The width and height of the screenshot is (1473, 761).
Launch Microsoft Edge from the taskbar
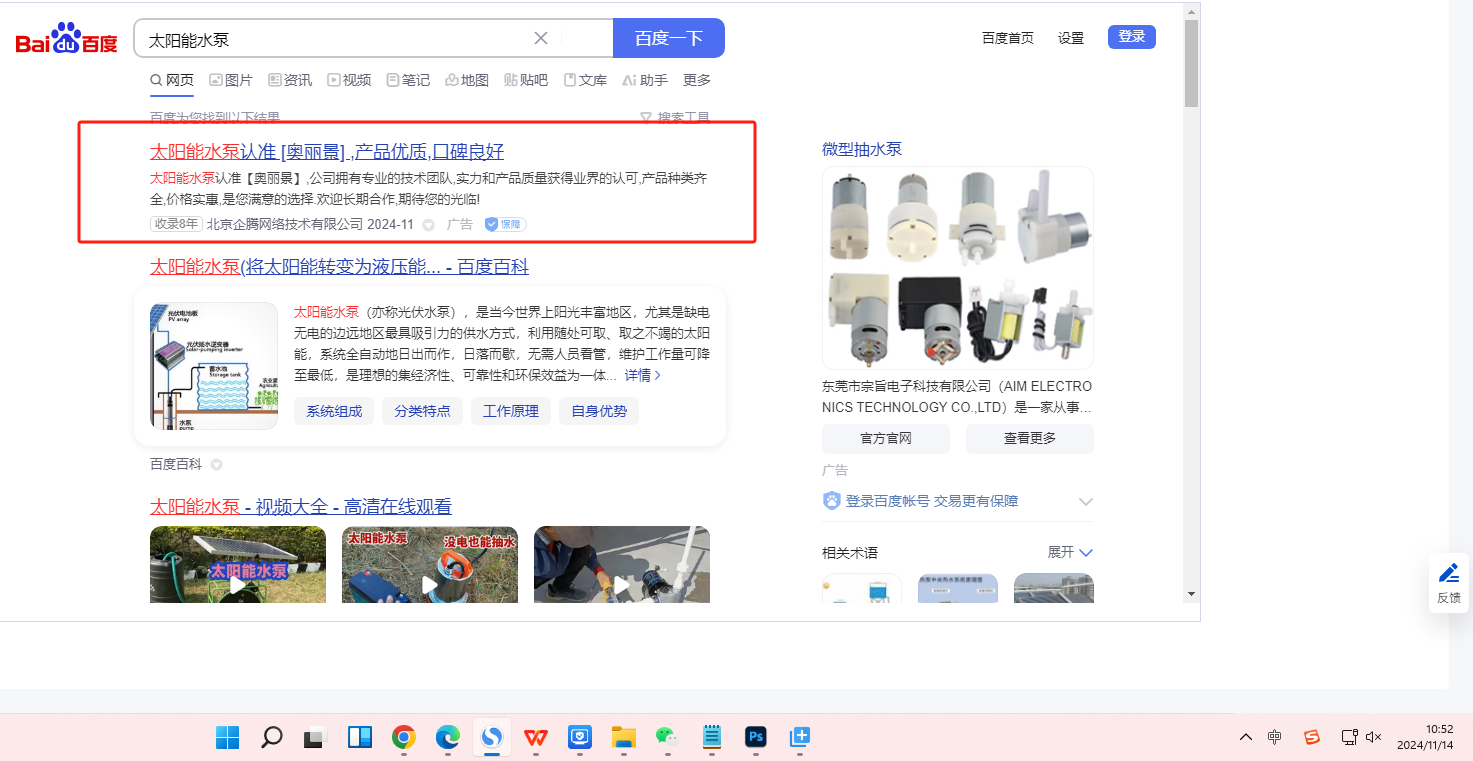click(x=448, y=738)
